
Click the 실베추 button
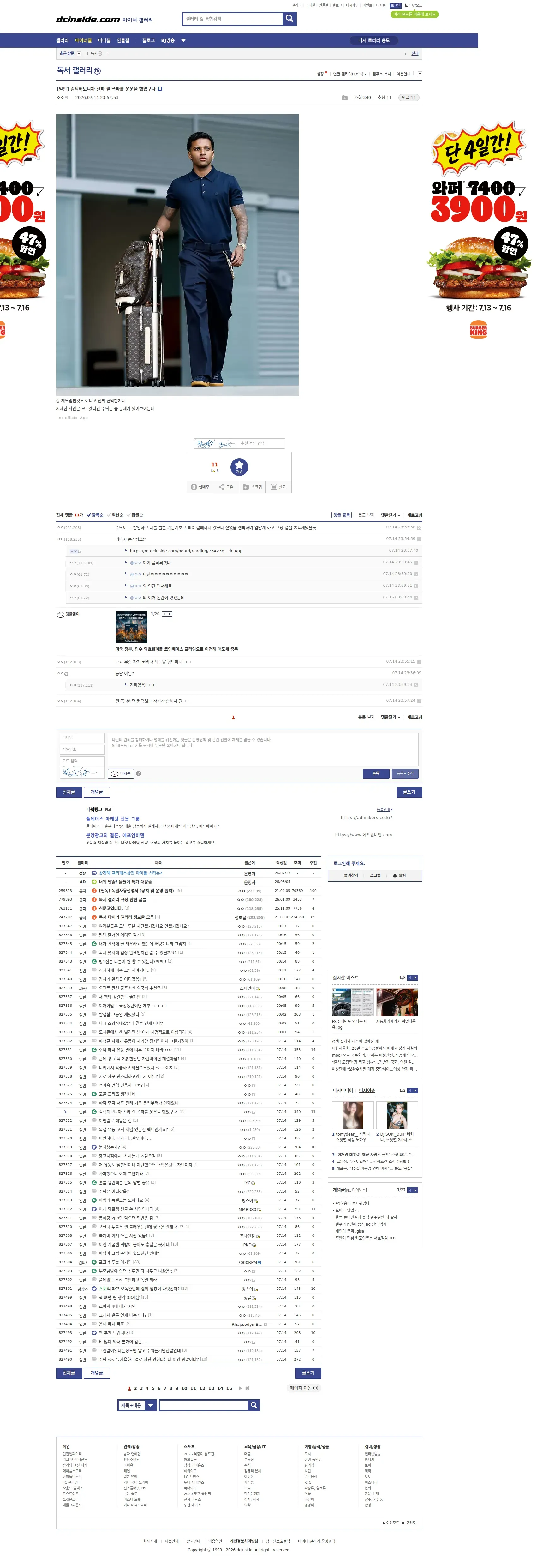point(200,487)
